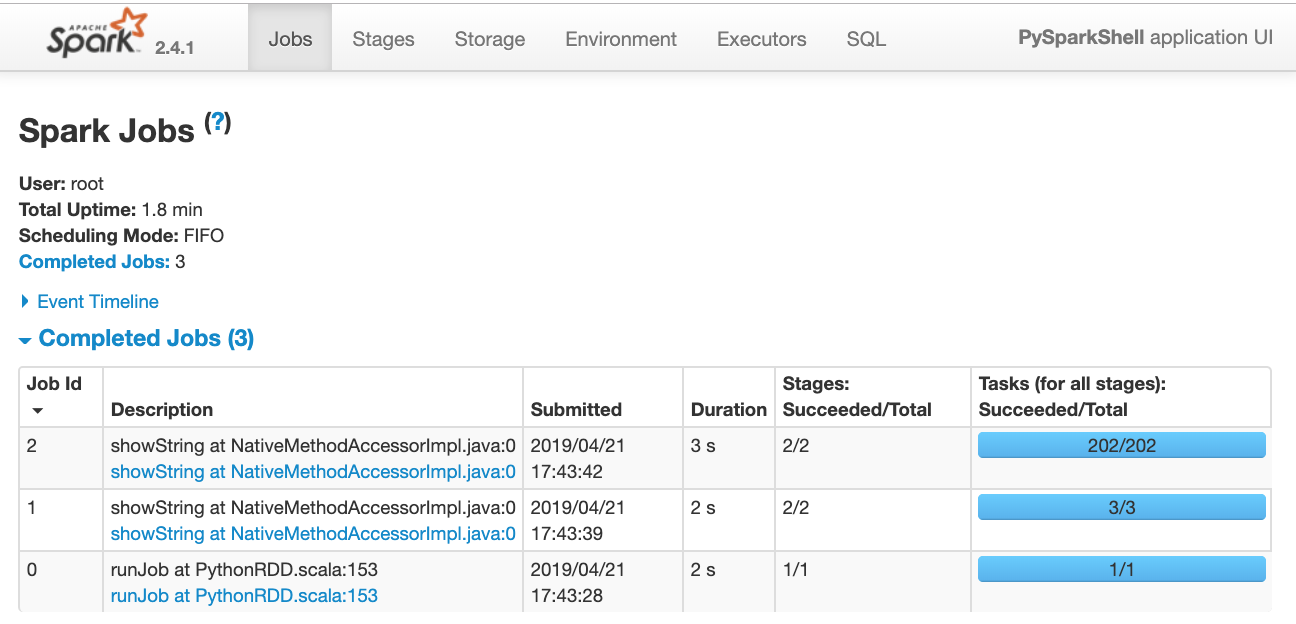
Task: Click the Job Id sort arrow
Action: (38, 411)
